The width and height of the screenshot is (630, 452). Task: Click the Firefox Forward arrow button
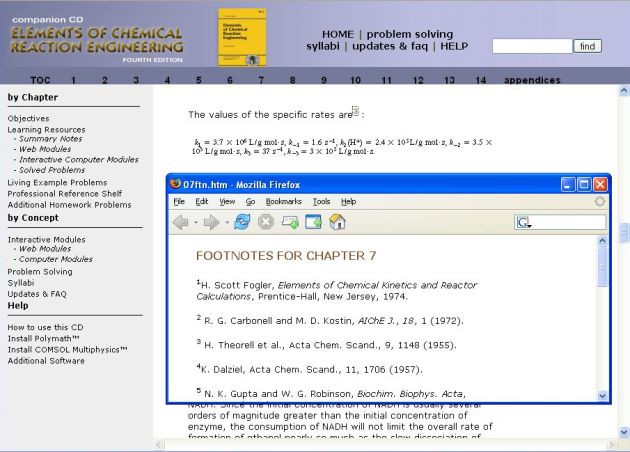click(210, 222)
